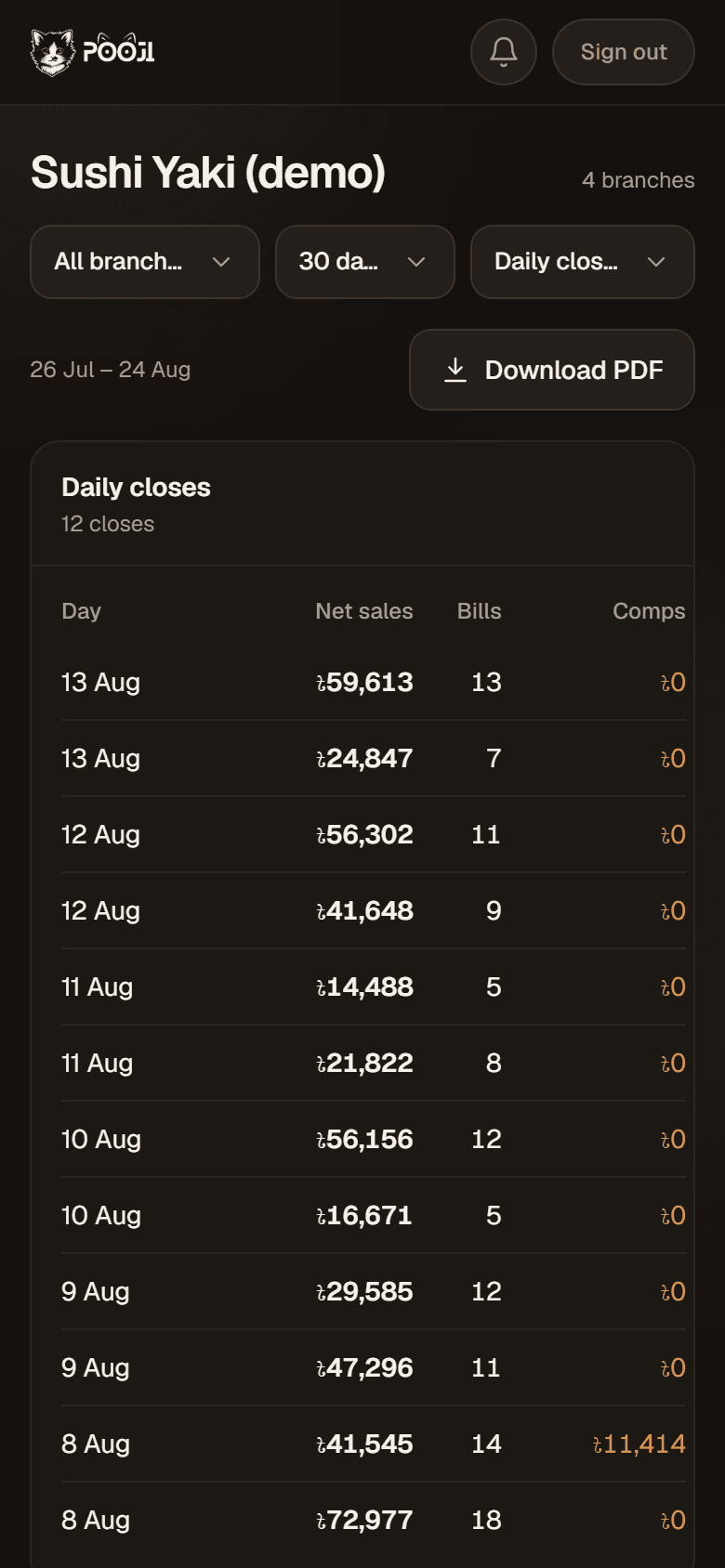Click bills count 14 in 41,545 row
725x1568 pixels.
pos(486,1444)
